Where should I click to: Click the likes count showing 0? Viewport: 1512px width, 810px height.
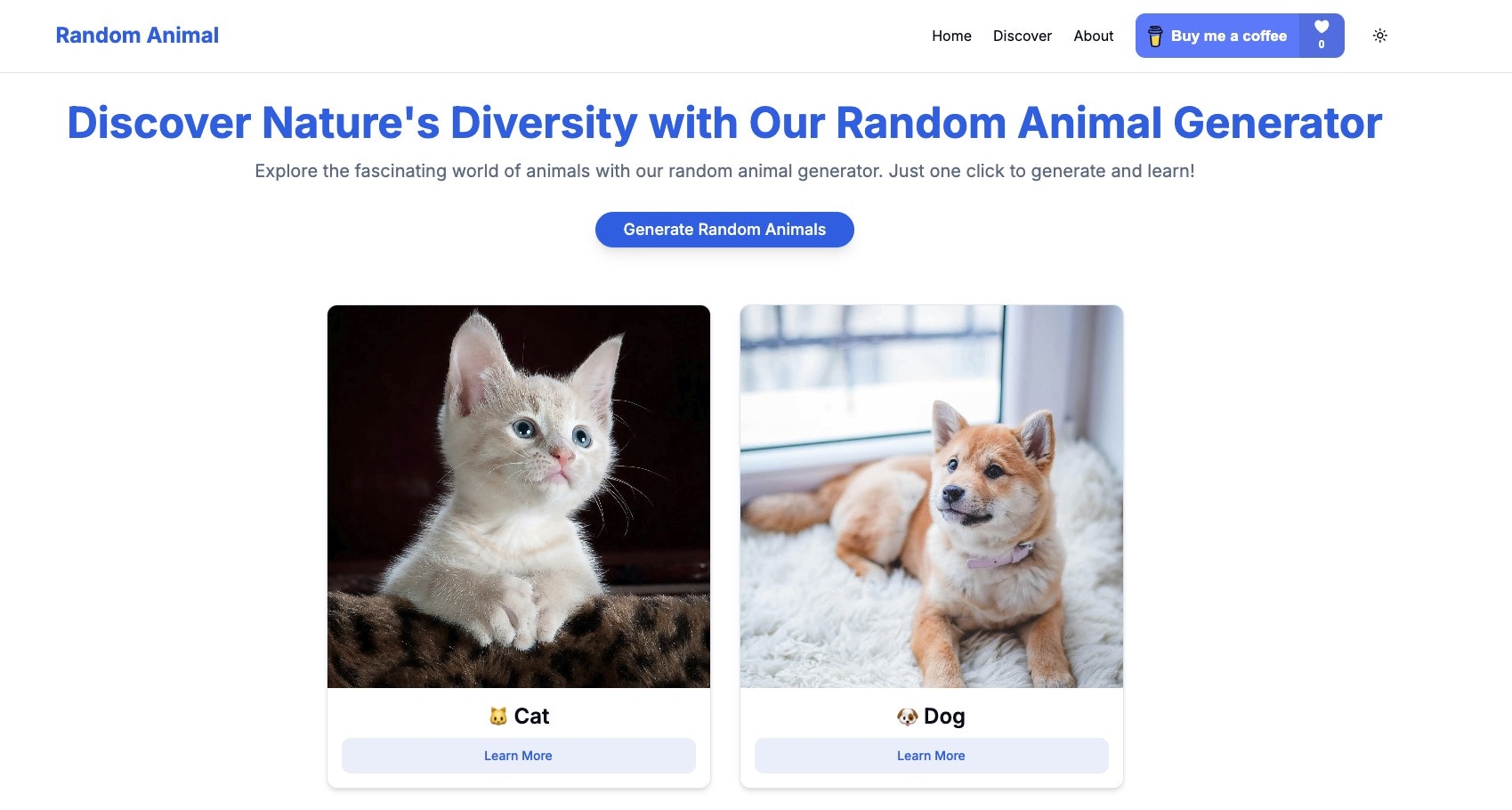tap(1322, 44)
